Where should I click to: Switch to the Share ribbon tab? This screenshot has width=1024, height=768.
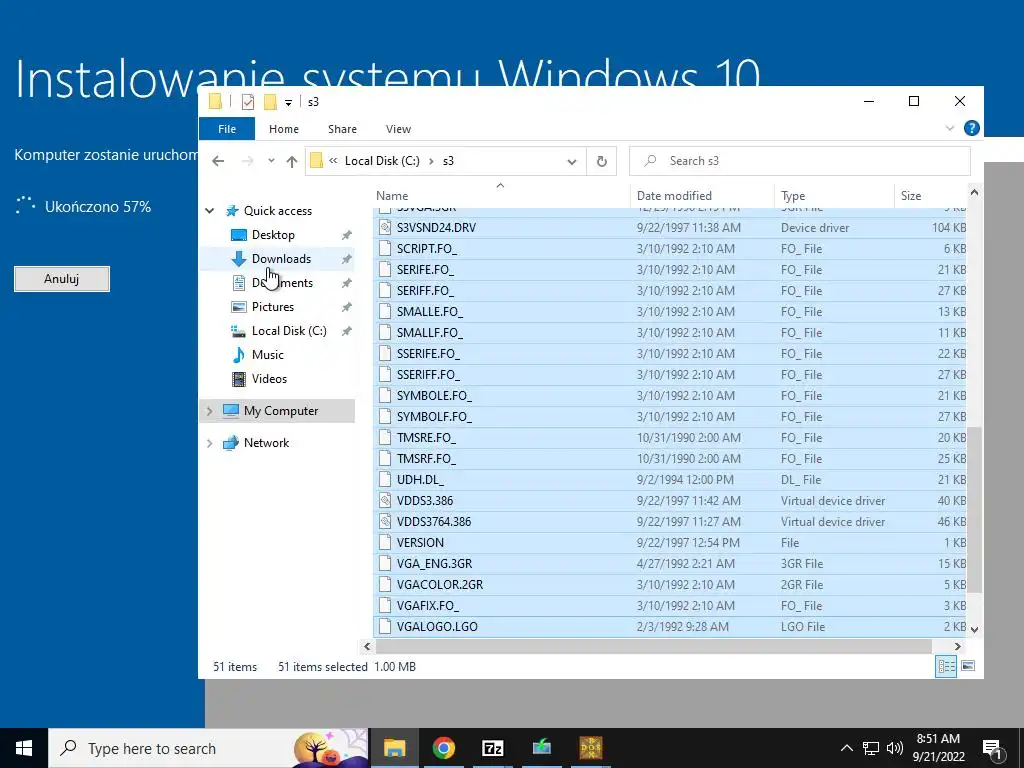[x=342, y=129]
